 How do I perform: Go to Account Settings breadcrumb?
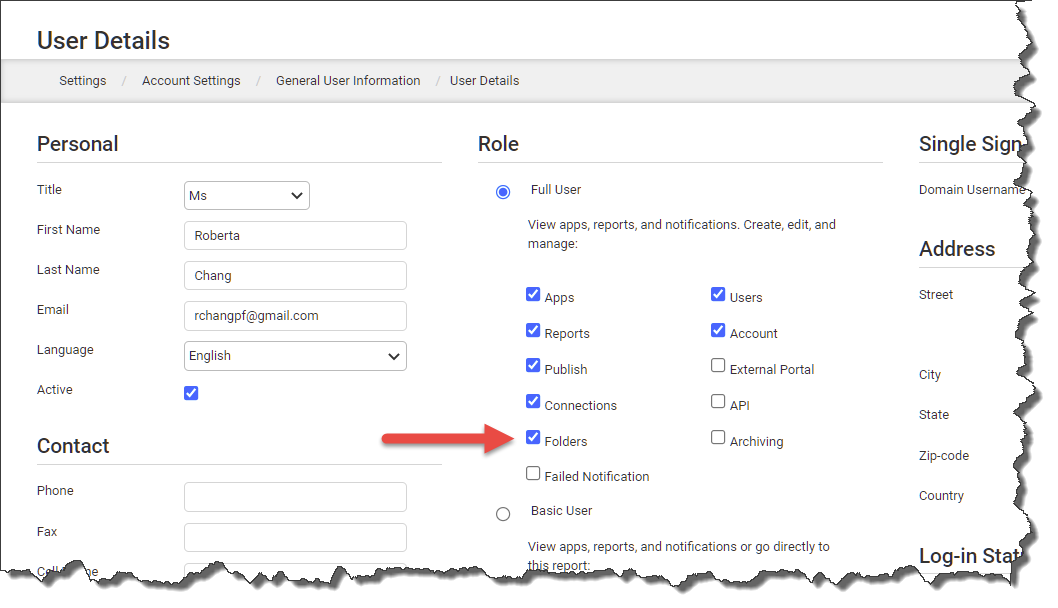click(x=191, y=81)
